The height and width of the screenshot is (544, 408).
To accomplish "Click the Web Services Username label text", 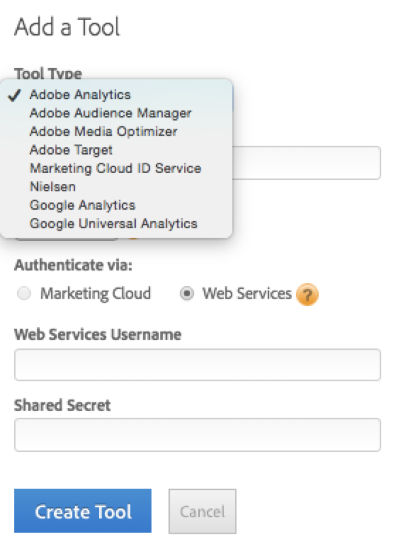I will [x=98, y=335].
